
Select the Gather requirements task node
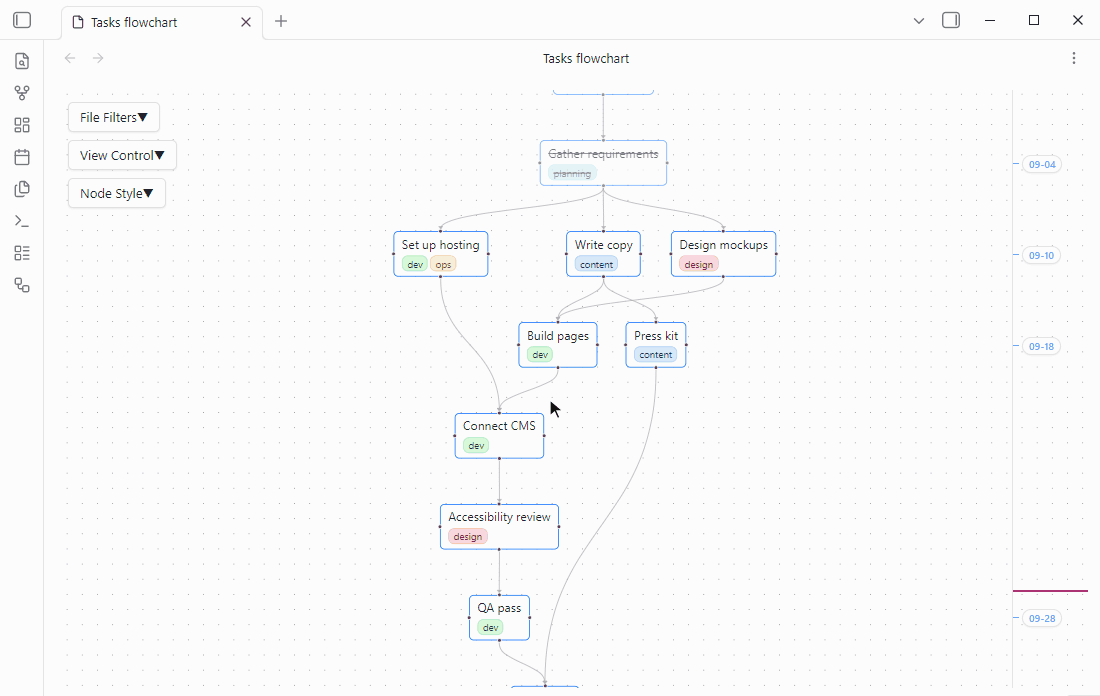603,163
